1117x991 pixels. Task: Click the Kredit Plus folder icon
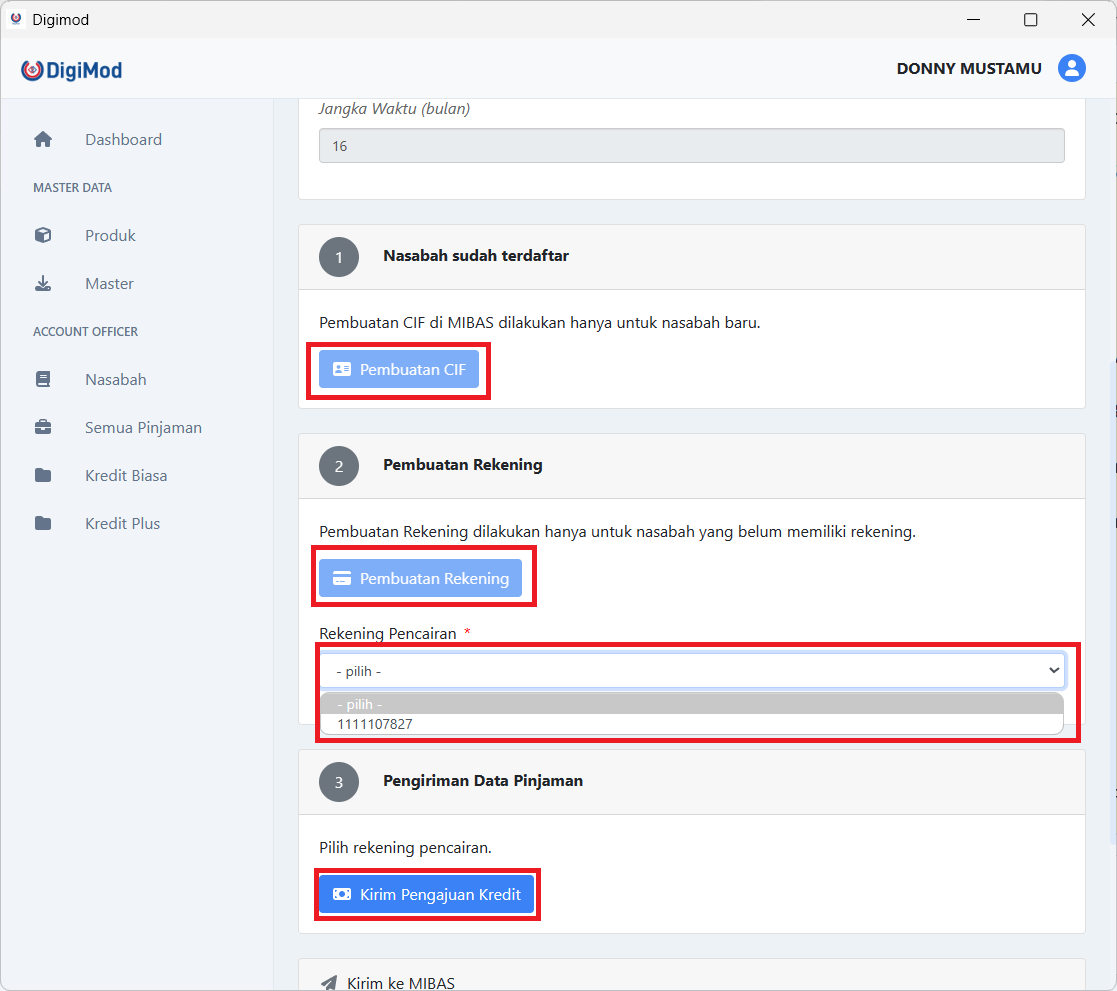click(x=43, y=524)
